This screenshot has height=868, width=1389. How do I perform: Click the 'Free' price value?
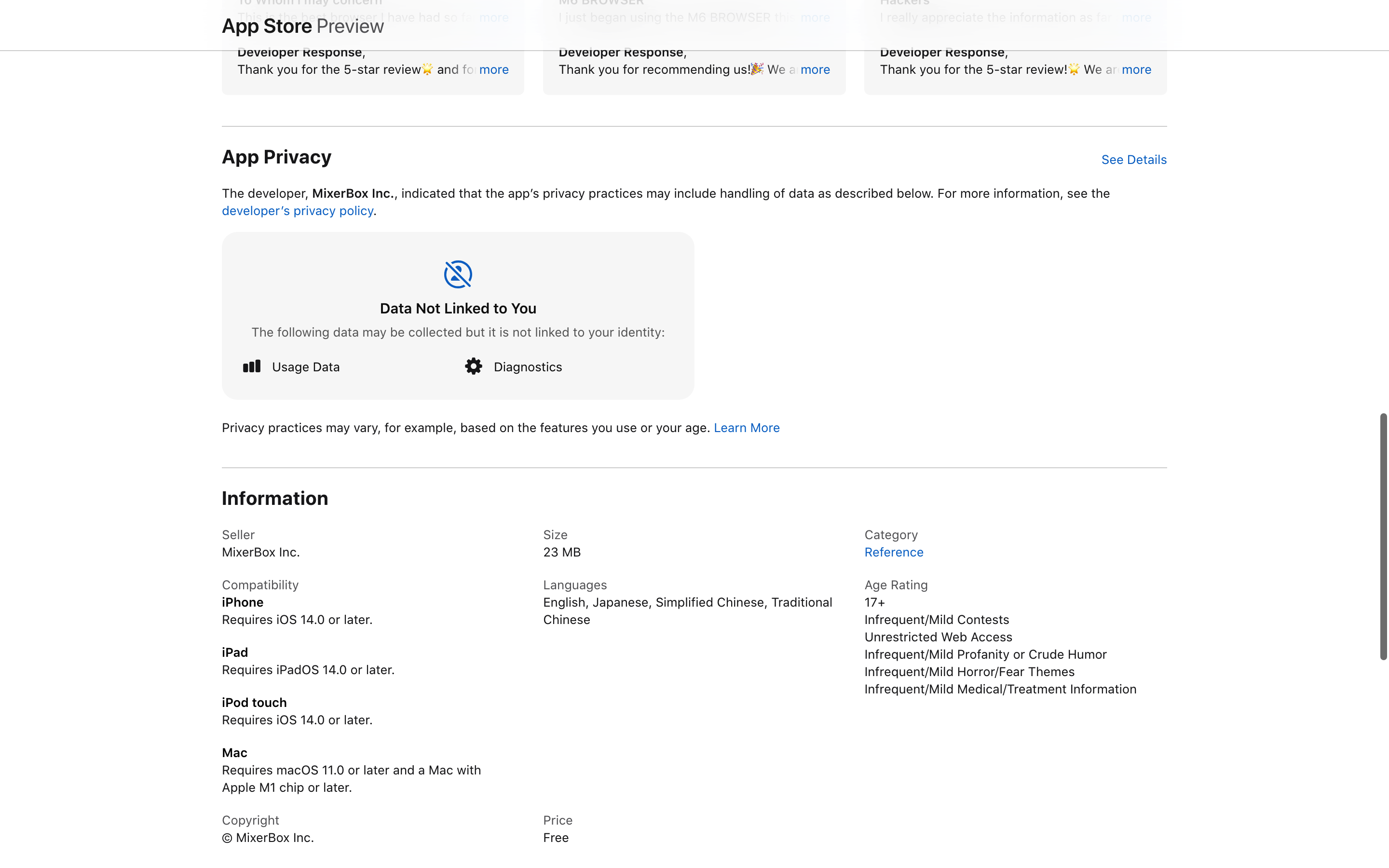coord(556,838)
